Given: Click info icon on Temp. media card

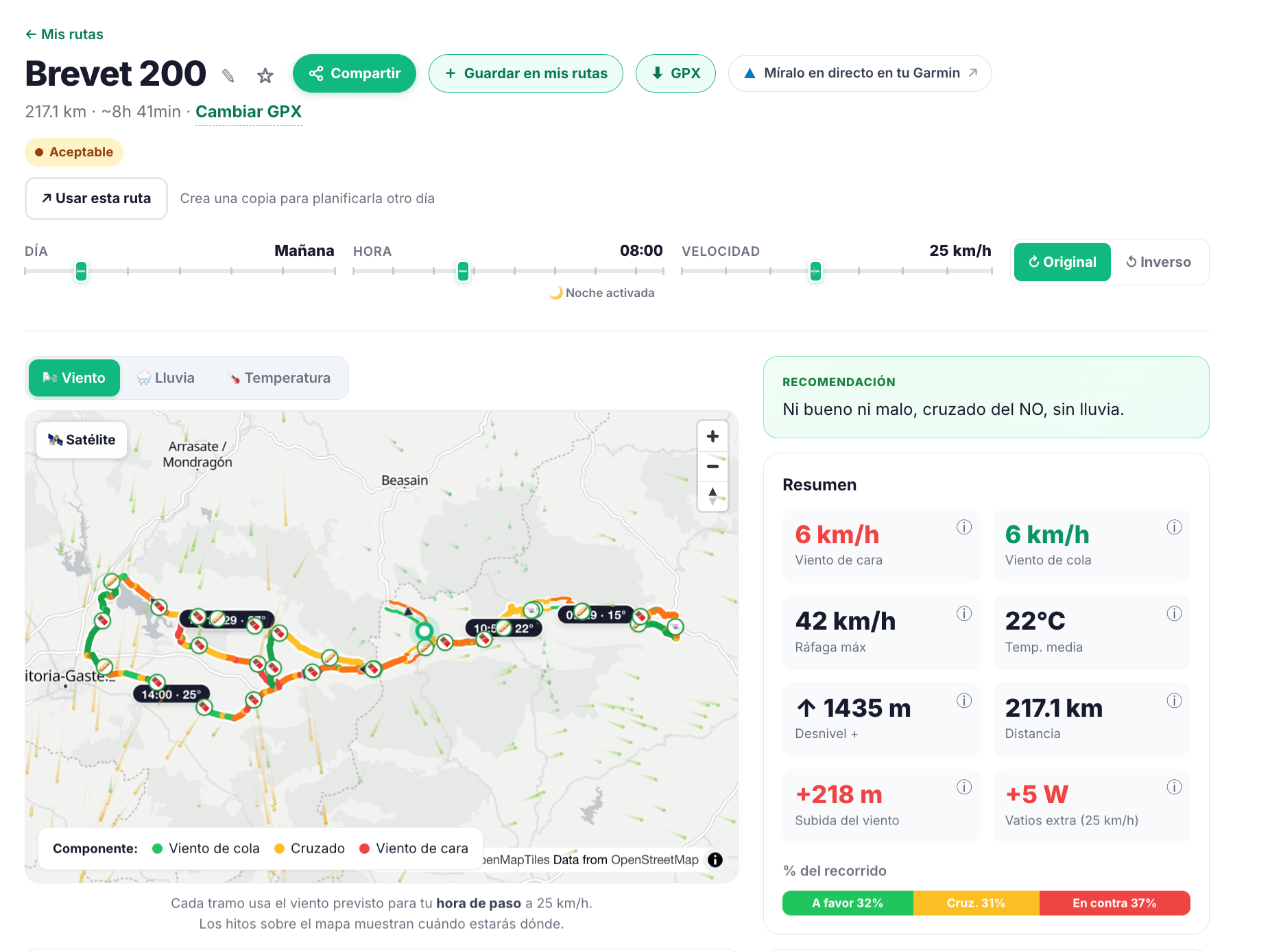Looking at the screenshot, I should [1175, 613].
